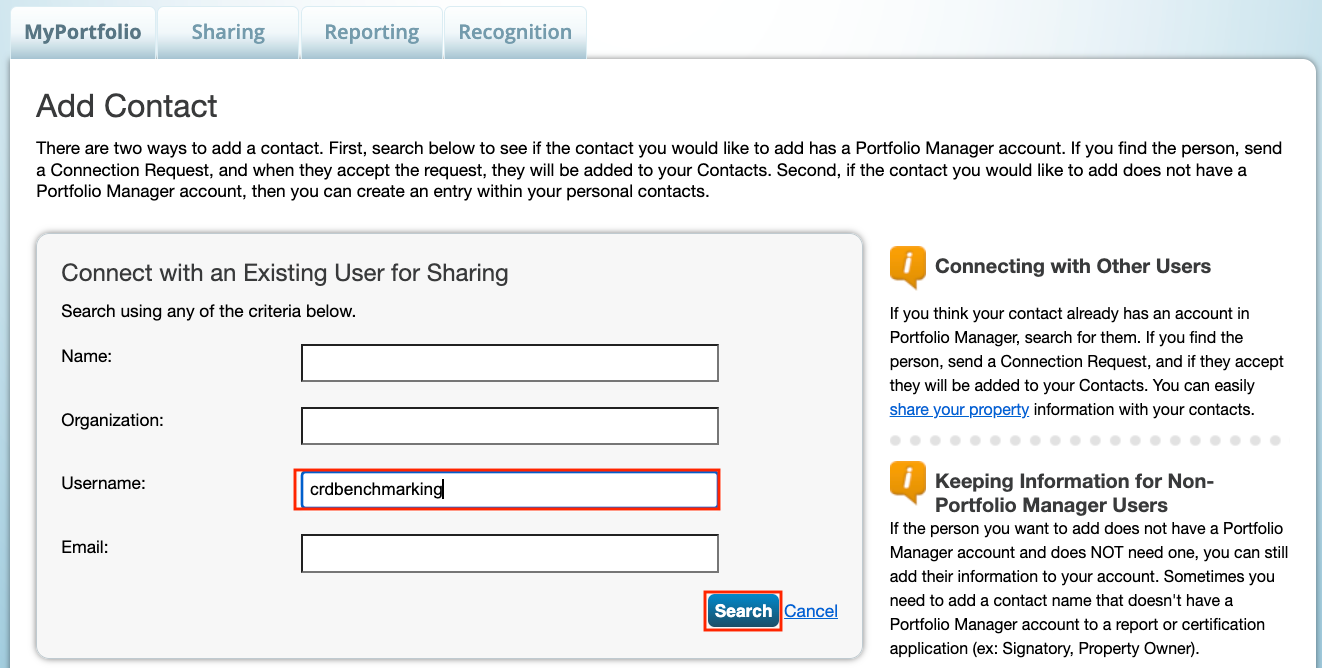Viewport: 1322px width, 668px height.
Task: Go to the Reporting tab
Action: (x=371, y=32)
